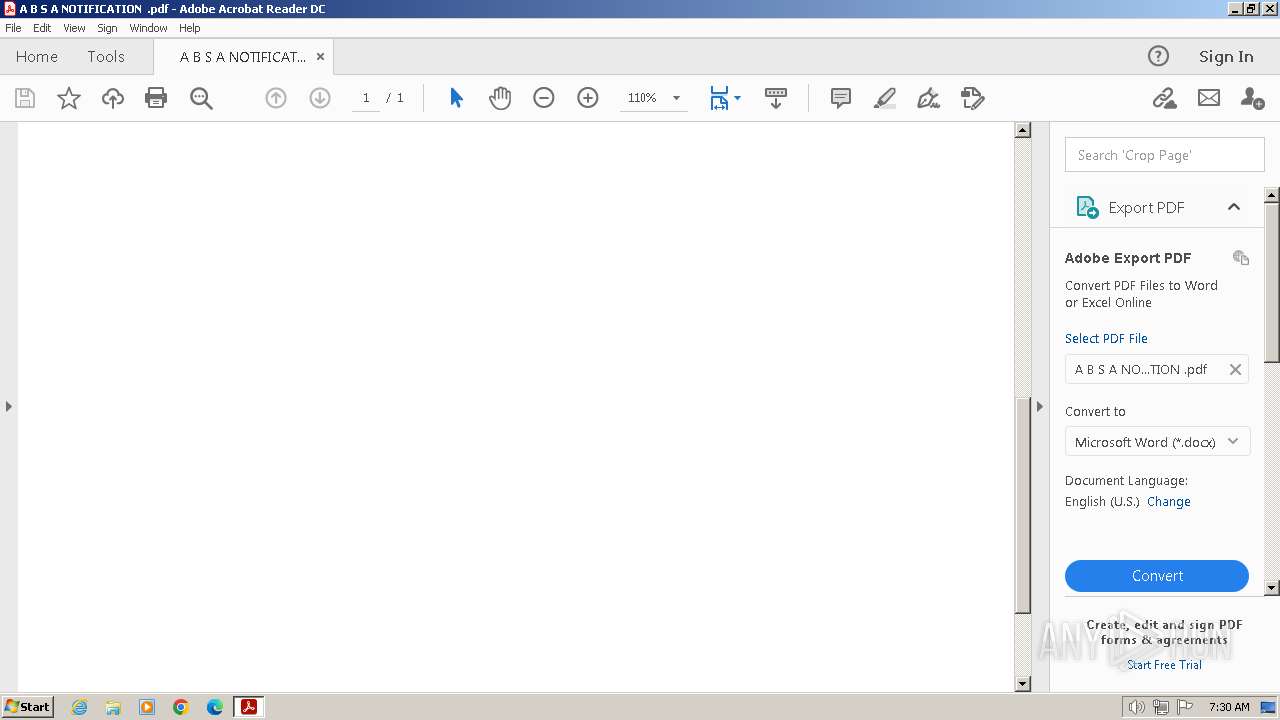Open the Window menu
The image size is (1280, 720).
click(x=148, y=28)
